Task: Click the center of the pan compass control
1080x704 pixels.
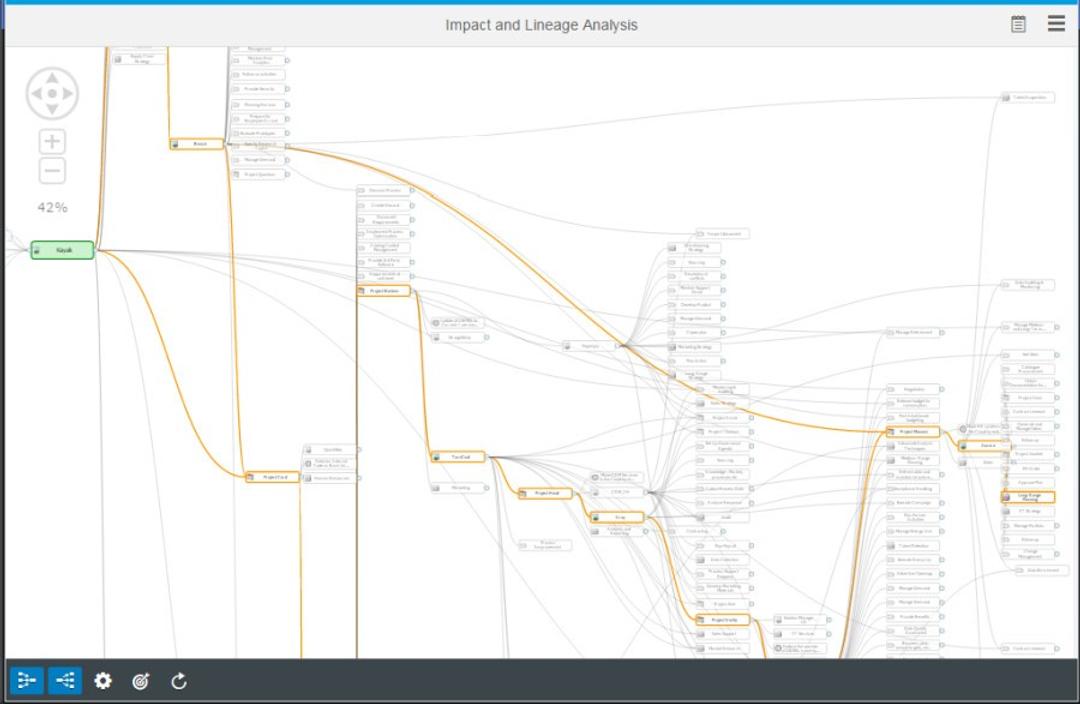Action: [x=51, y=92]
